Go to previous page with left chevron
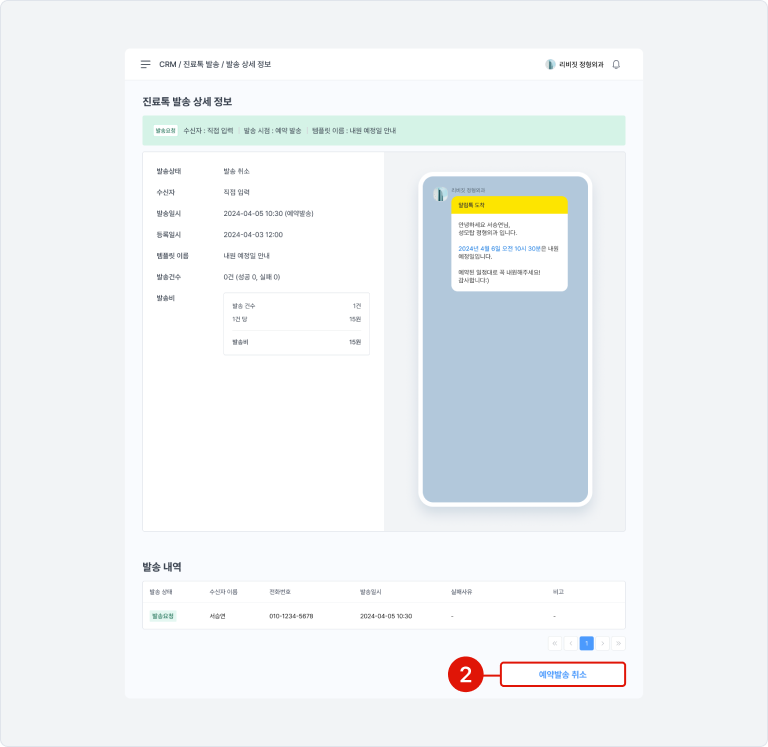The height and width of the screenshot is (747, 768). 571,643
